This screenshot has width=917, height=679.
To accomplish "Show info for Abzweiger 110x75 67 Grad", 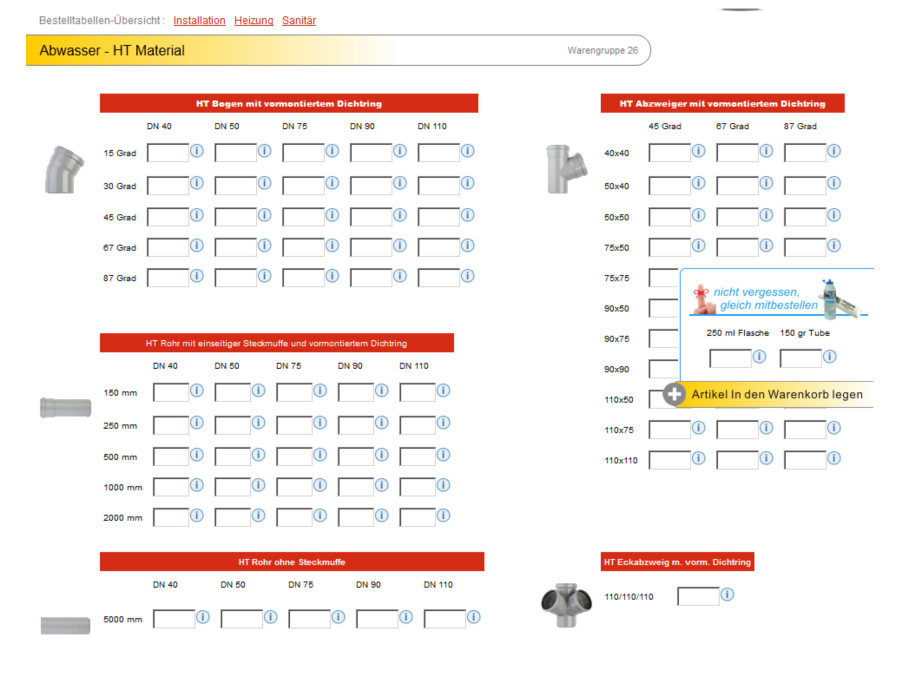I will pos(767,428).
